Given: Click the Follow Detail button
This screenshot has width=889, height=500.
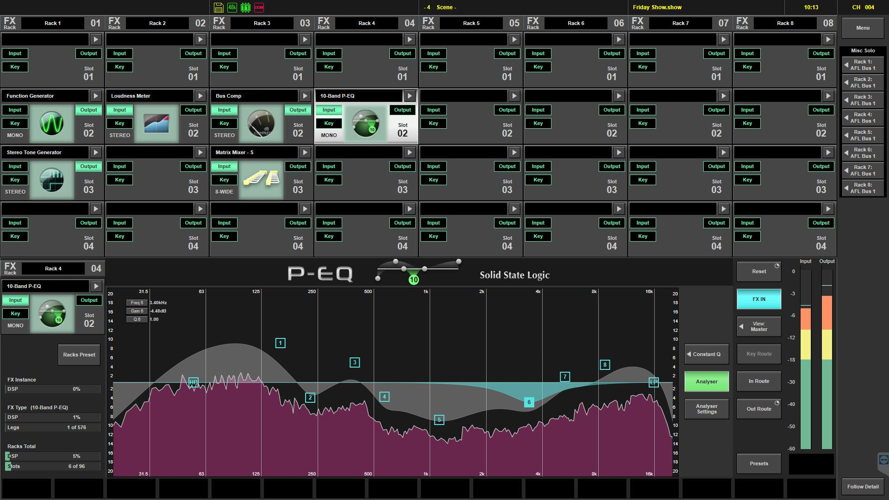Looking at the screenshot, I should click(x=862, y=487).
